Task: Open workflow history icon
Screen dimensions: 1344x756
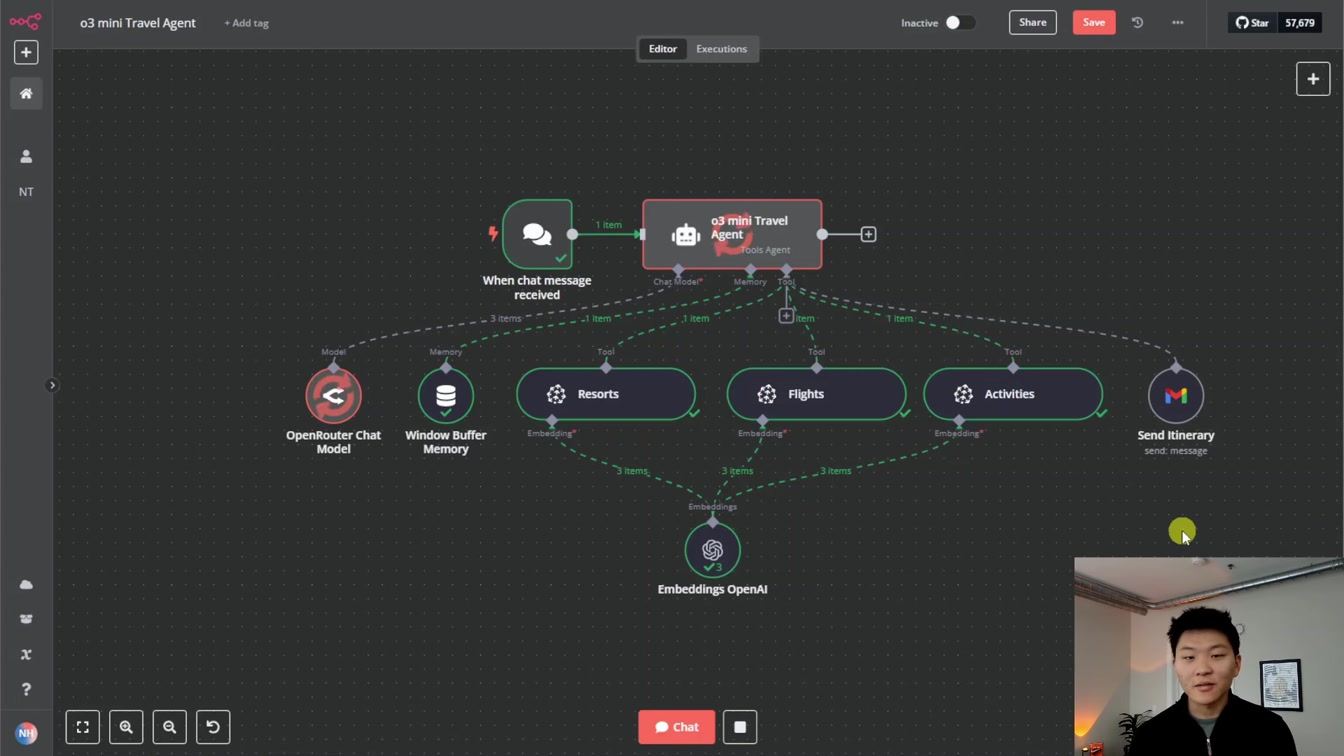Action: pos(1138,22)
